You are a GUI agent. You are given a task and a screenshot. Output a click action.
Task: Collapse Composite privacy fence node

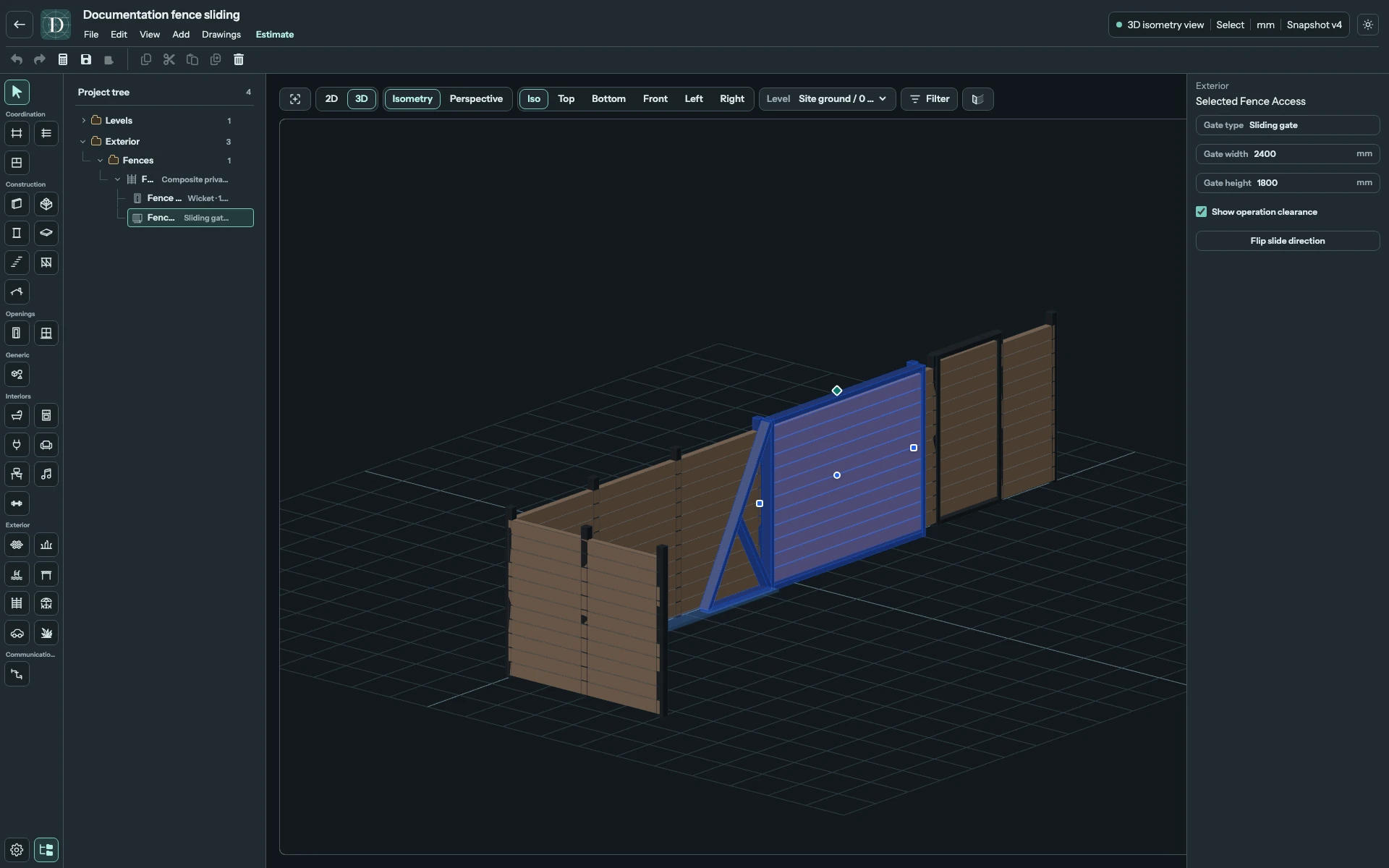118,179
